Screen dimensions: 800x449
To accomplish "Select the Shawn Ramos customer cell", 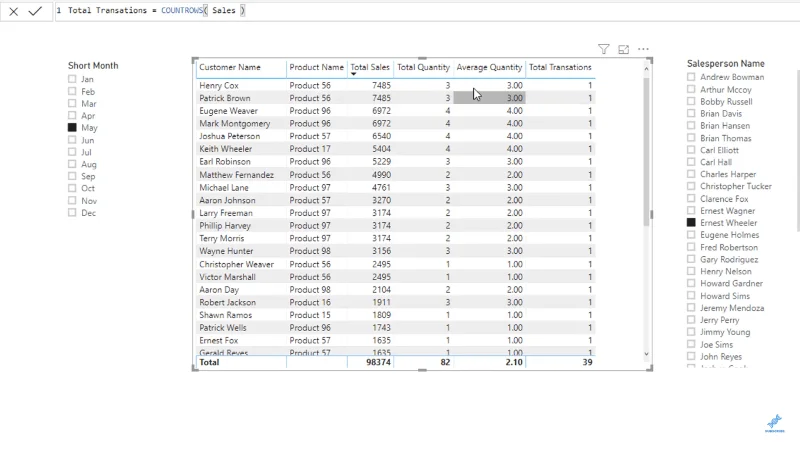I will click(226, 315).
